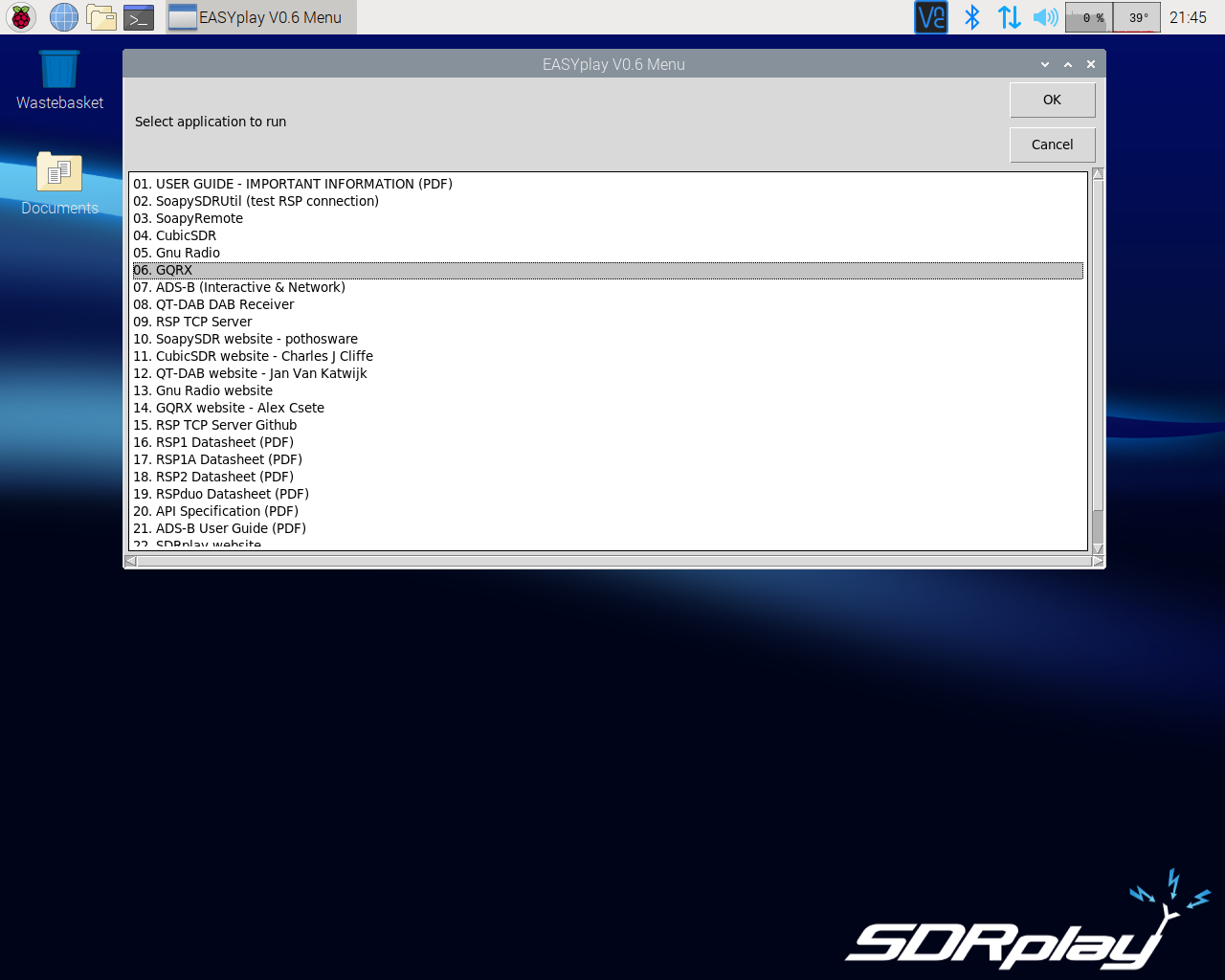The image size is (1225, 980).
Task: Choose 09. RSP TCP Server
Action: coord(608,322)
